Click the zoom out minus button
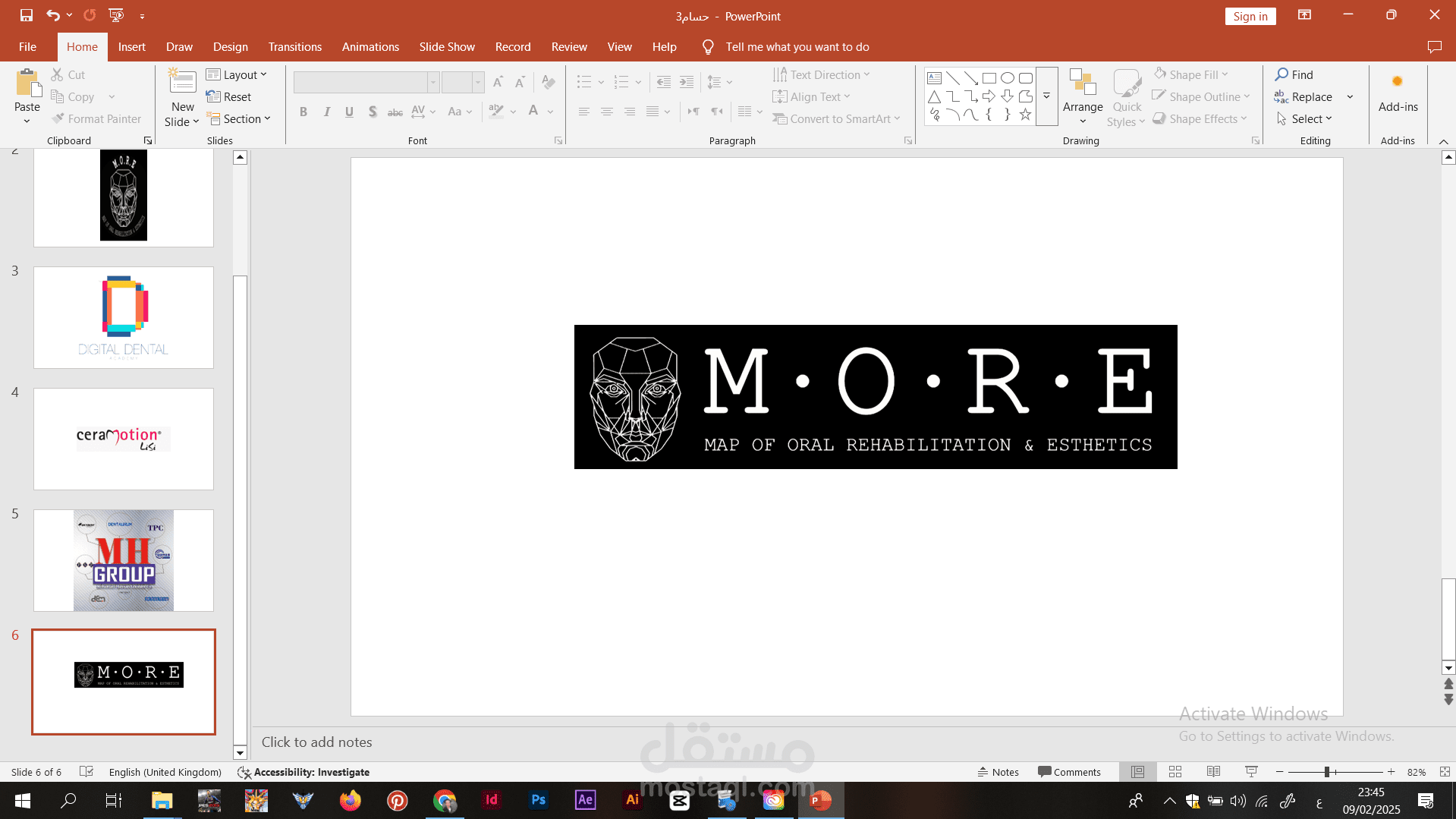The image size is (1456, 819). (1280, 772)
